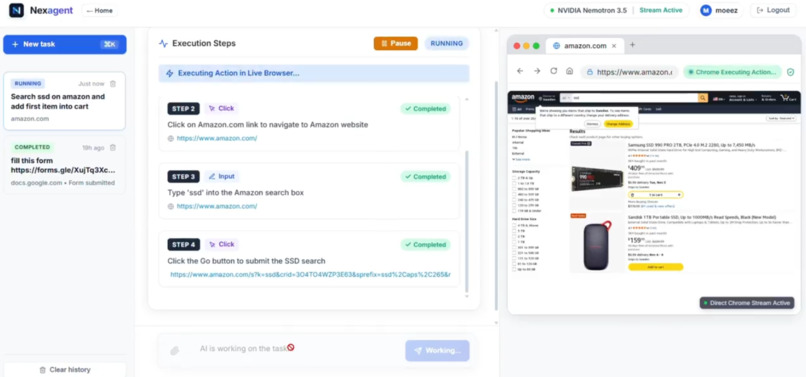
Task: Start a New task
Action: (65, 44)
